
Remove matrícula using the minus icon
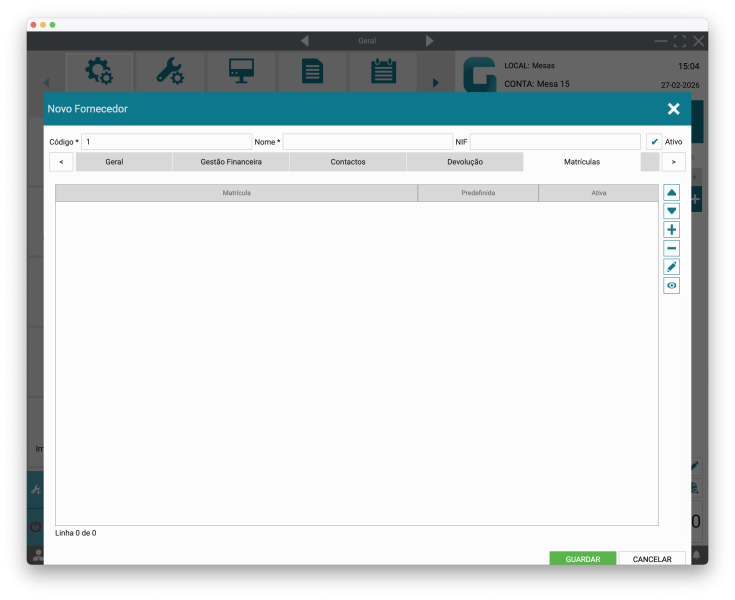pyautogui.click(x=671, y=249)
